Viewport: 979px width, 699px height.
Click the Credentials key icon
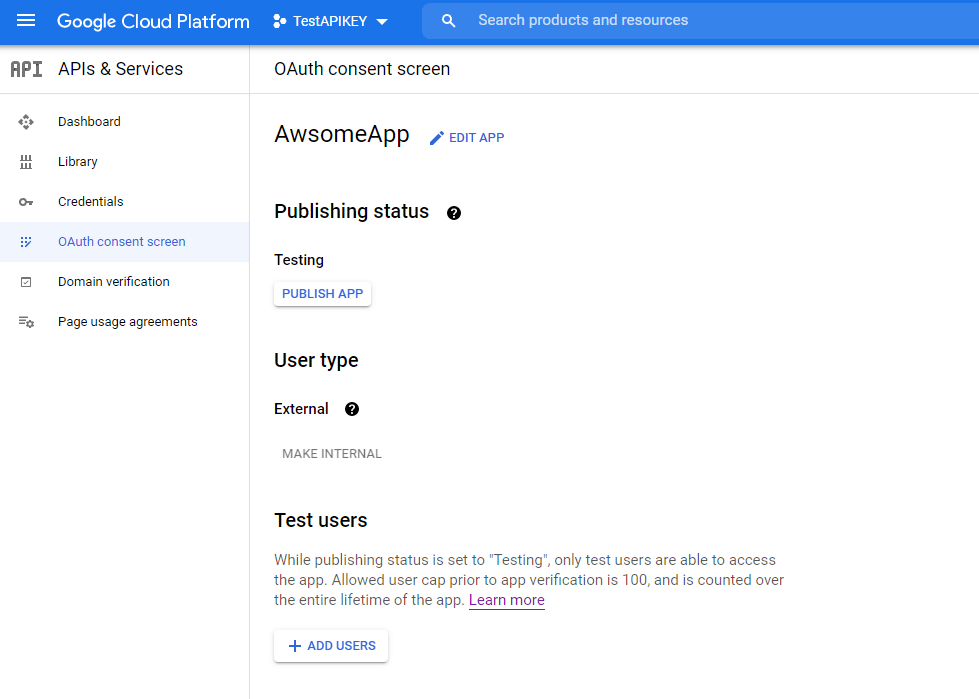pyautogui.click(x=25, y=201)
